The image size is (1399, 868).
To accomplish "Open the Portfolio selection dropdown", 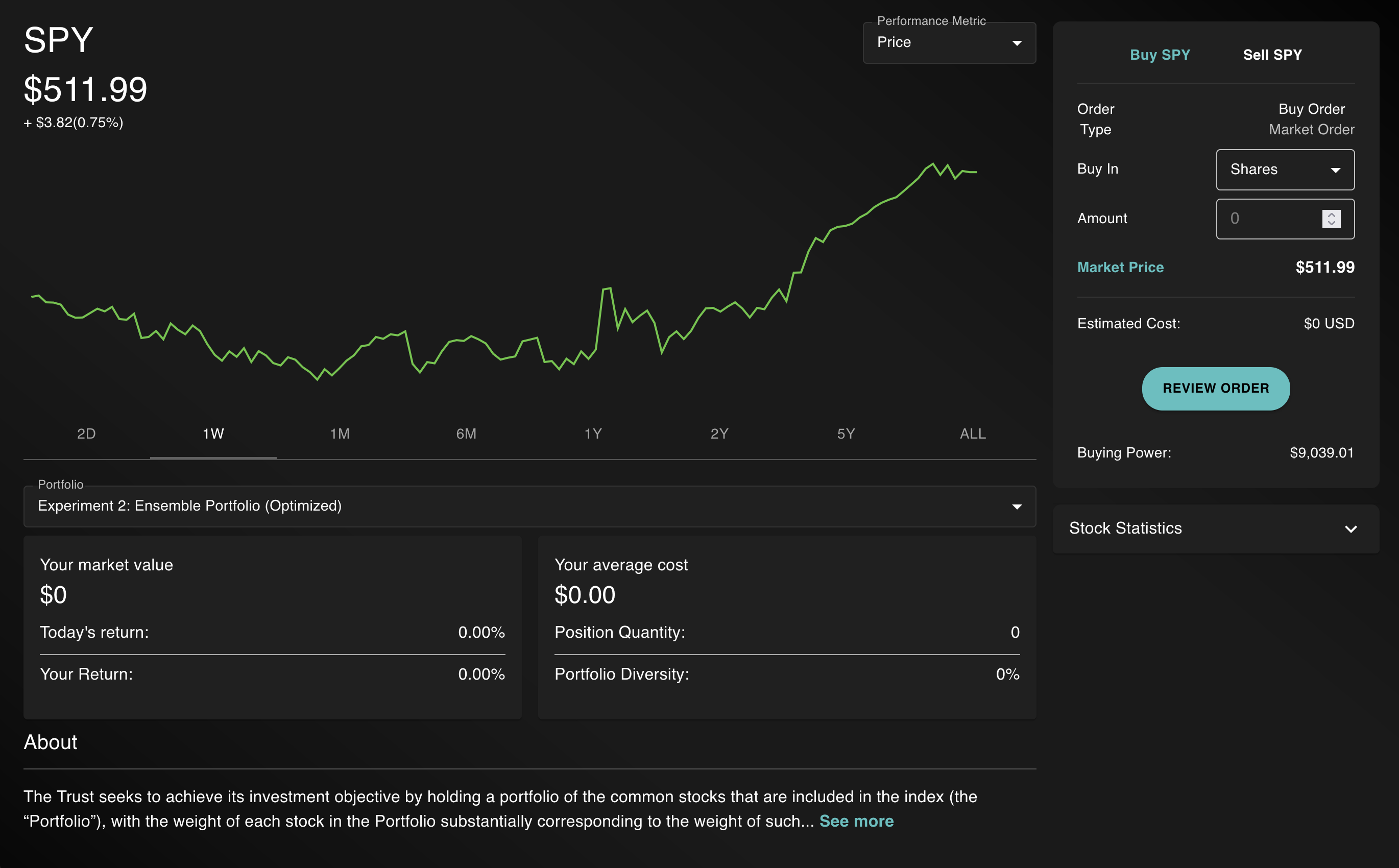I will click(x=529, y=506).
